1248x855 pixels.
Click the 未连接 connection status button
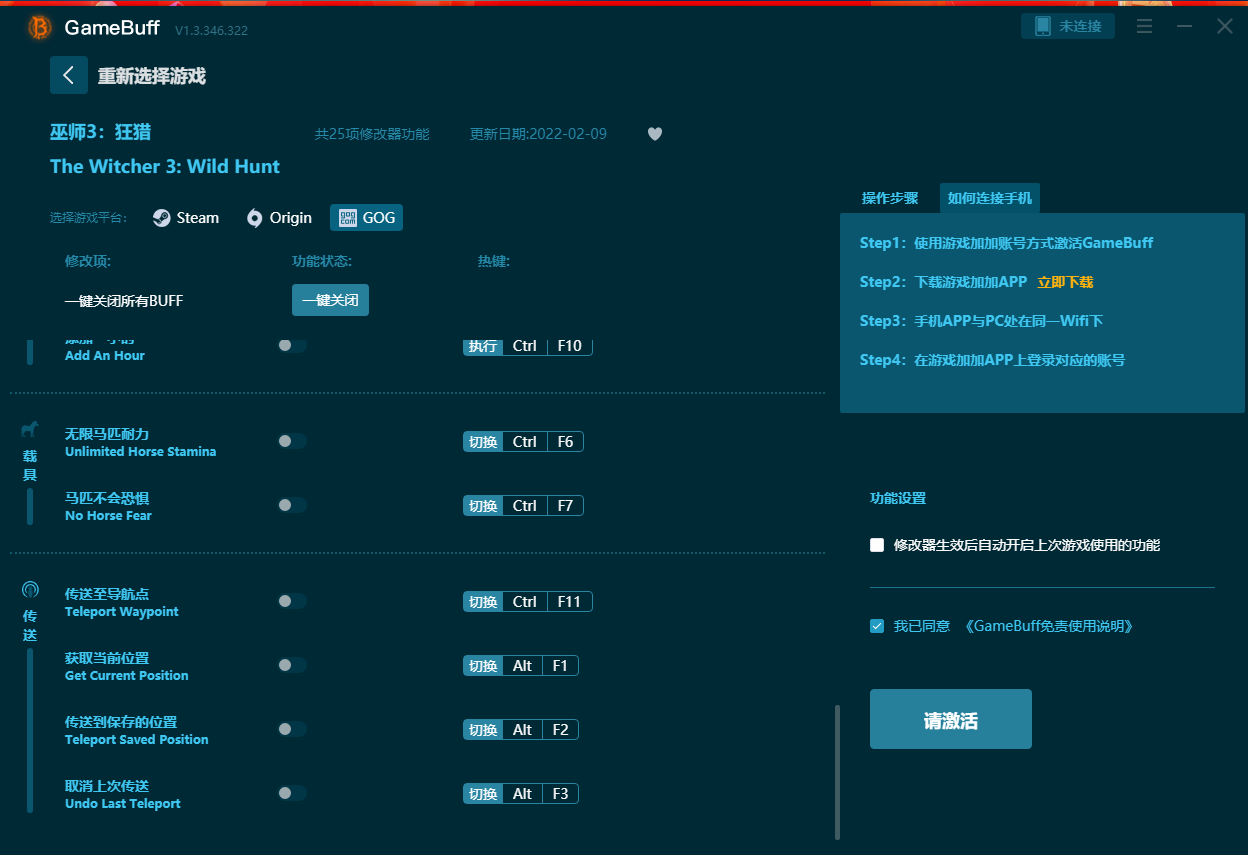pyautogui.click(x=1068, y=26)
